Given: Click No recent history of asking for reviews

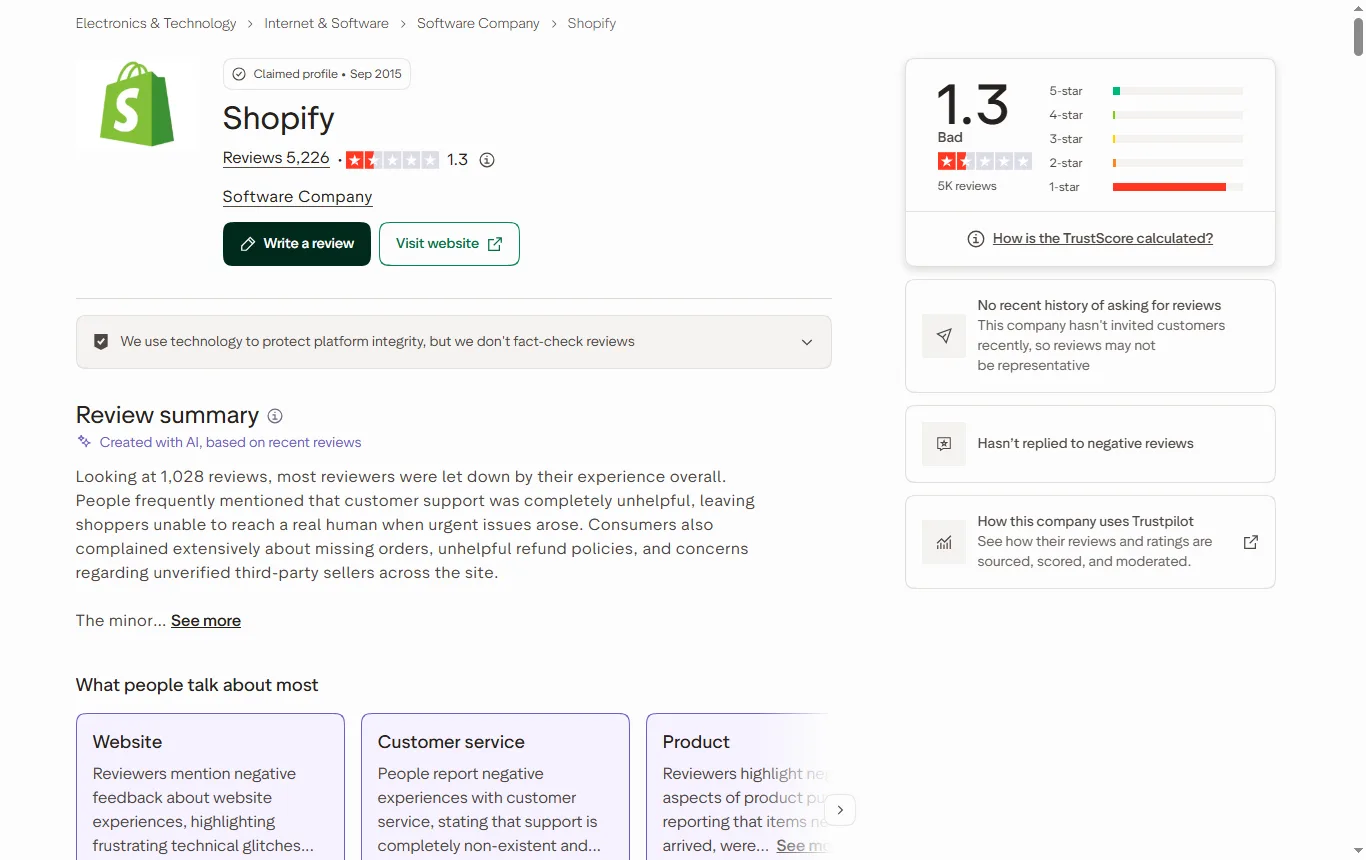Looking at the screenshot, I should (x=1099, y=305).
